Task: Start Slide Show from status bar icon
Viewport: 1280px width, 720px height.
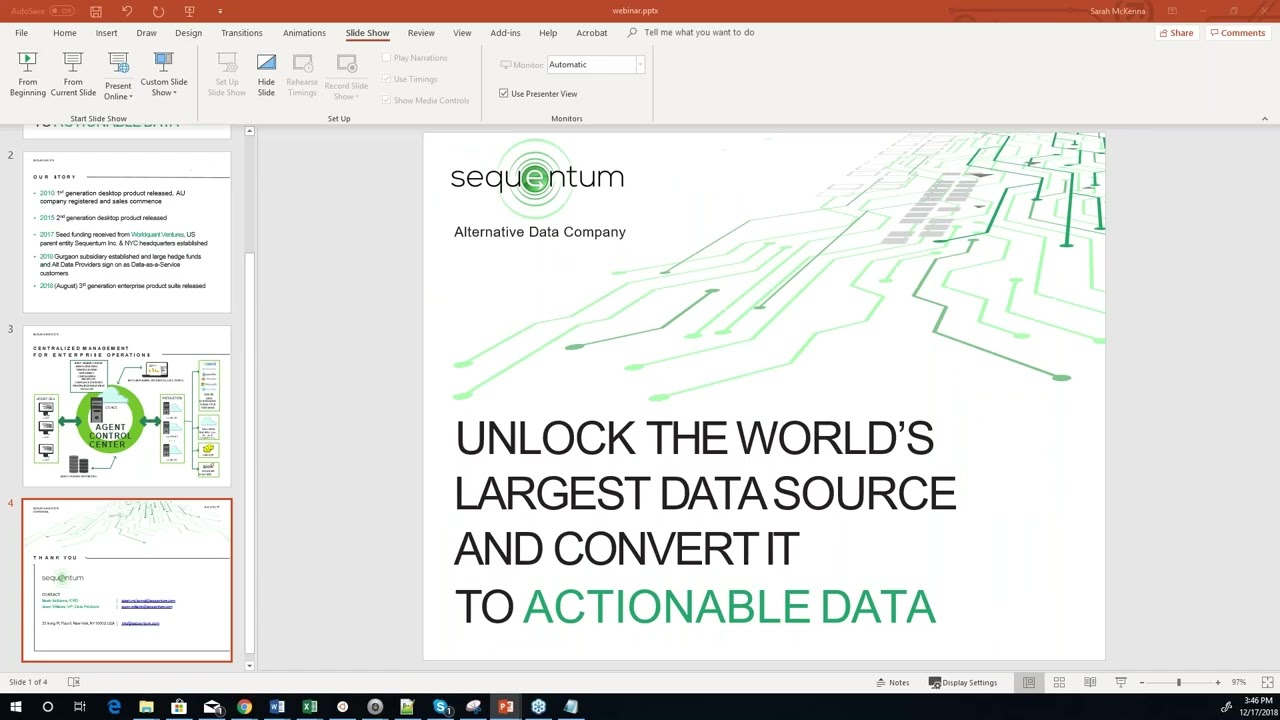Action: click(1121, 682)
